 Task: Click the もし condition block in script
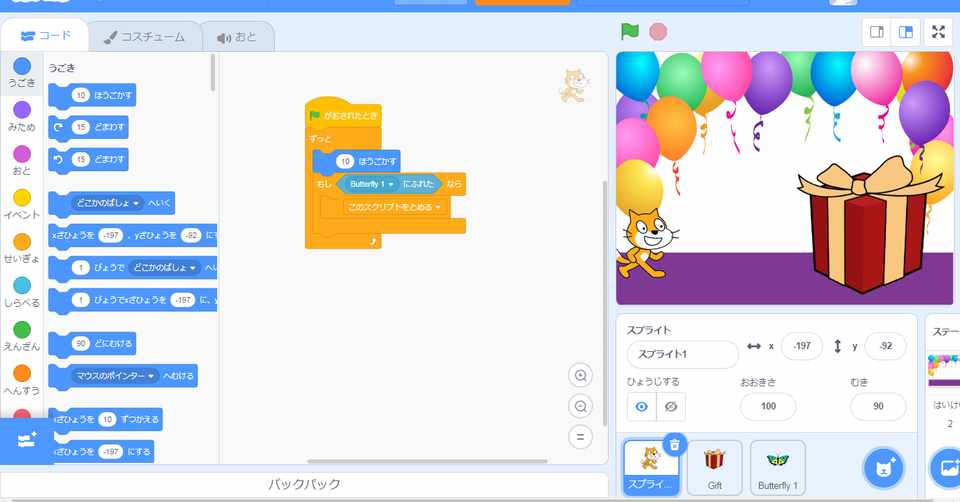pos(323,184)
